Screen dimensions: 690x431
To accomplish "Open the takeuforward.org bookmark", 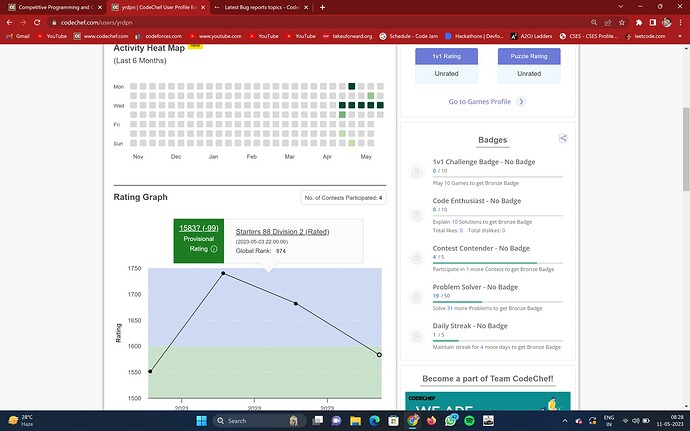I will [x=348, y=36].
